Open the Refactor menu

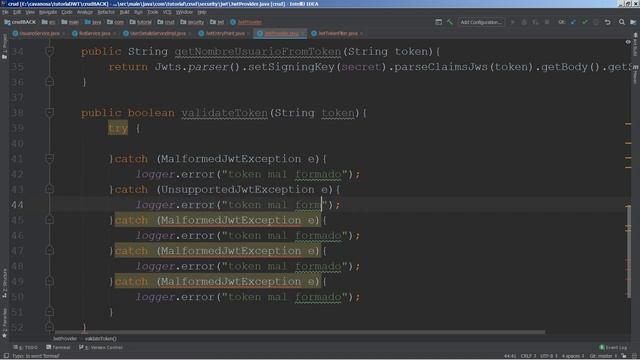pyautogui.click(x=106, y=12)
